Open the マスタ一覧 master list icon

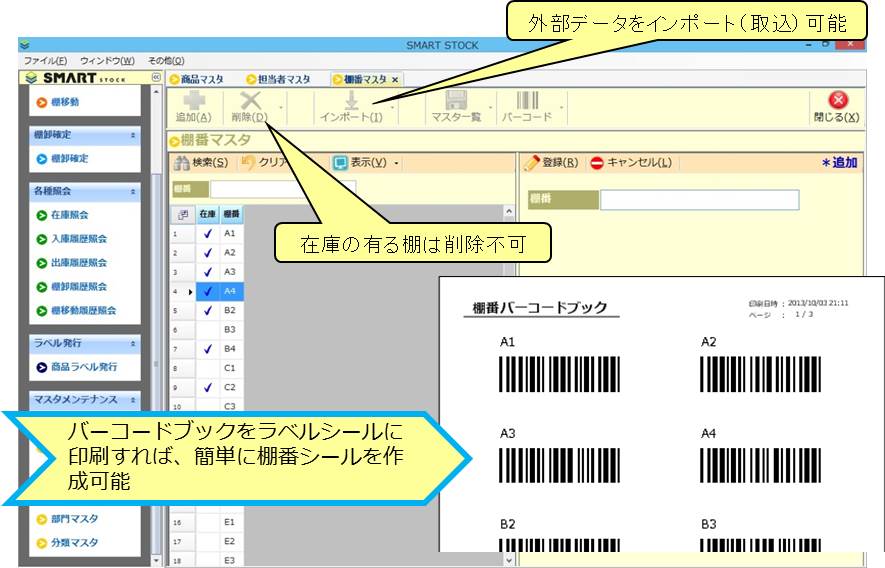tap(456, 107)
